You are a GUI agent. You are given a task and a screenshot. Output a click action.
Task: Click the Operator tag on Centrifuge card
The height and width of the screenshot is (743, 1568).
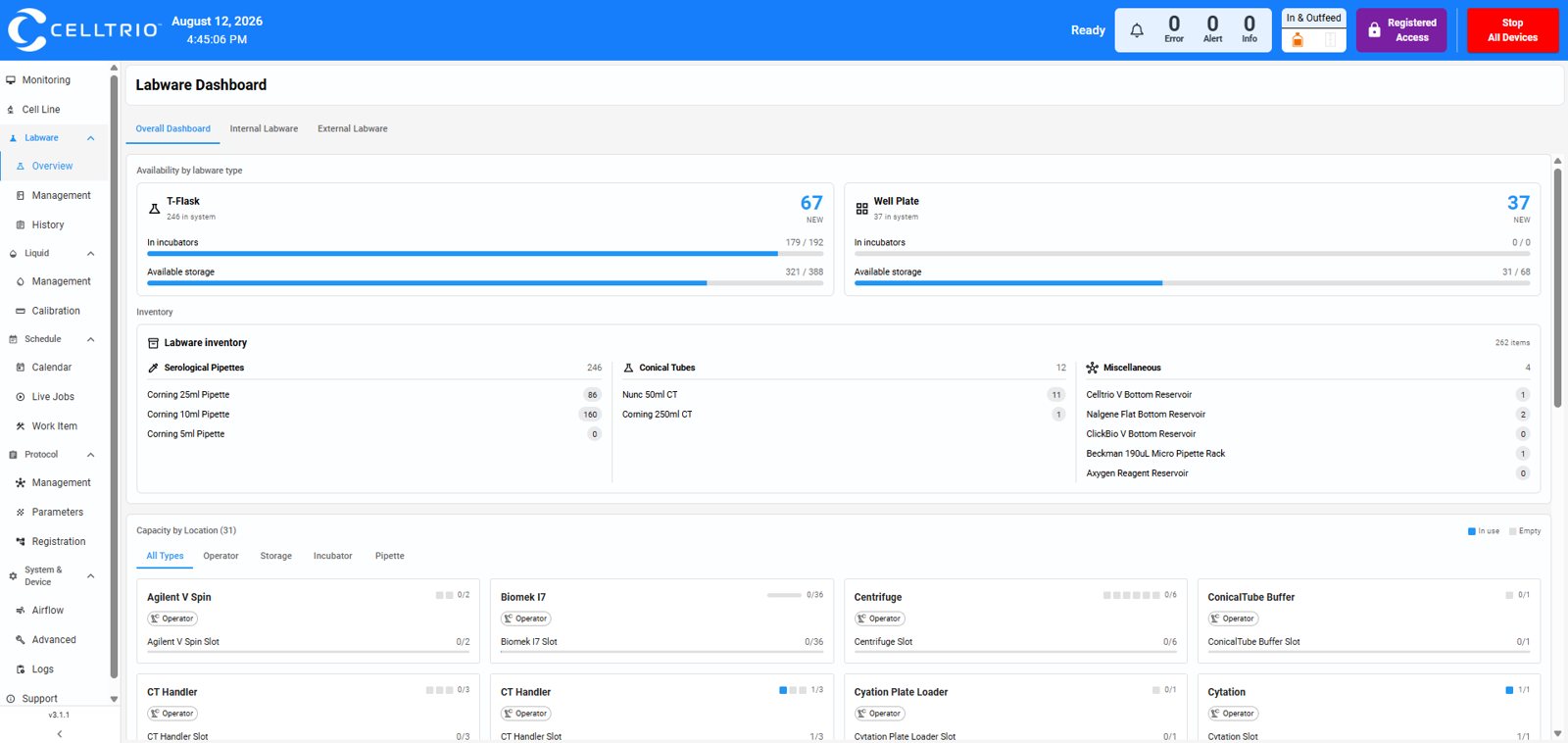tap(879, 619)
